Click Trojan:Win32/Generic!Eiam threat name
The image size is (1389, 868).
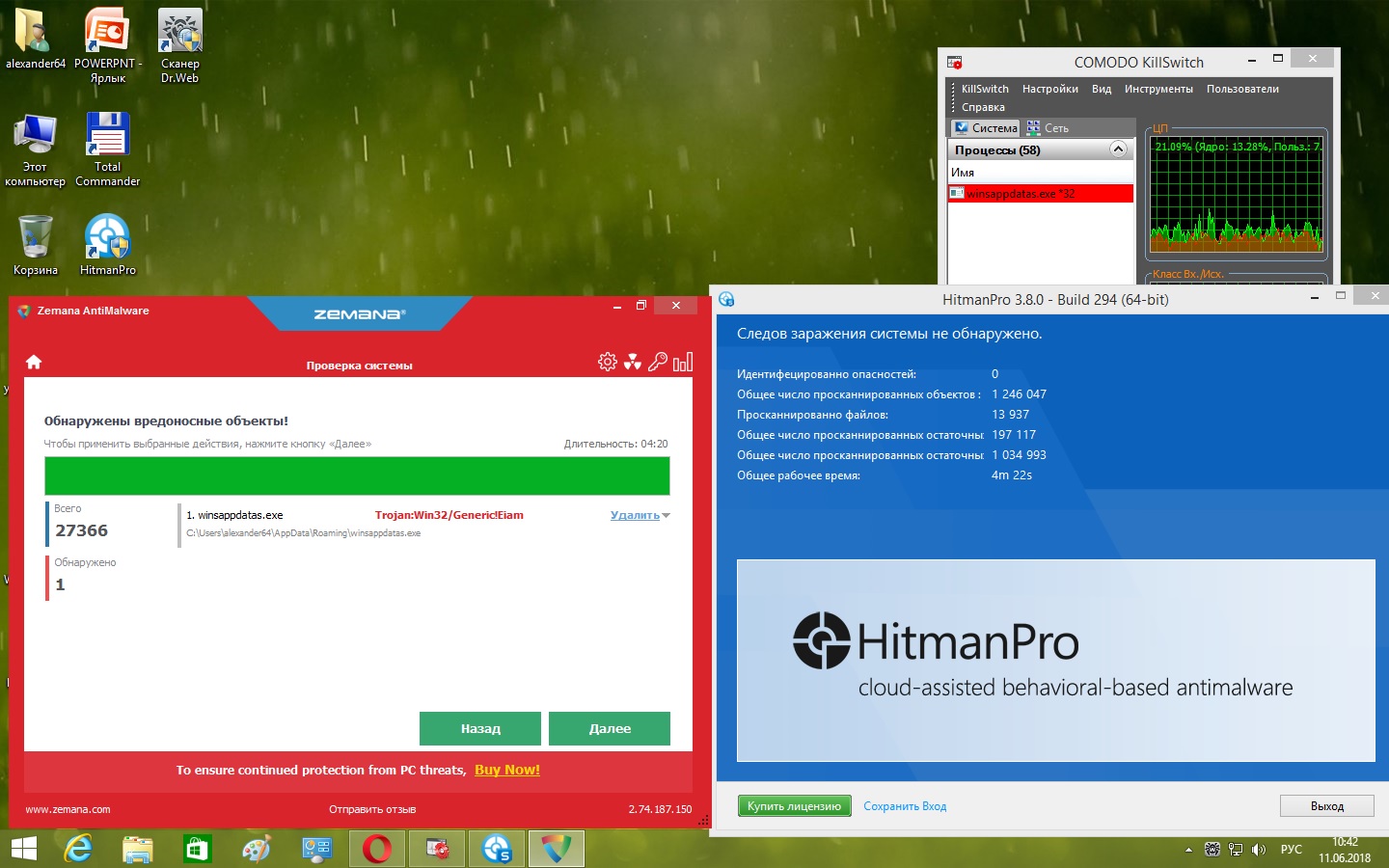pos(449,515)
